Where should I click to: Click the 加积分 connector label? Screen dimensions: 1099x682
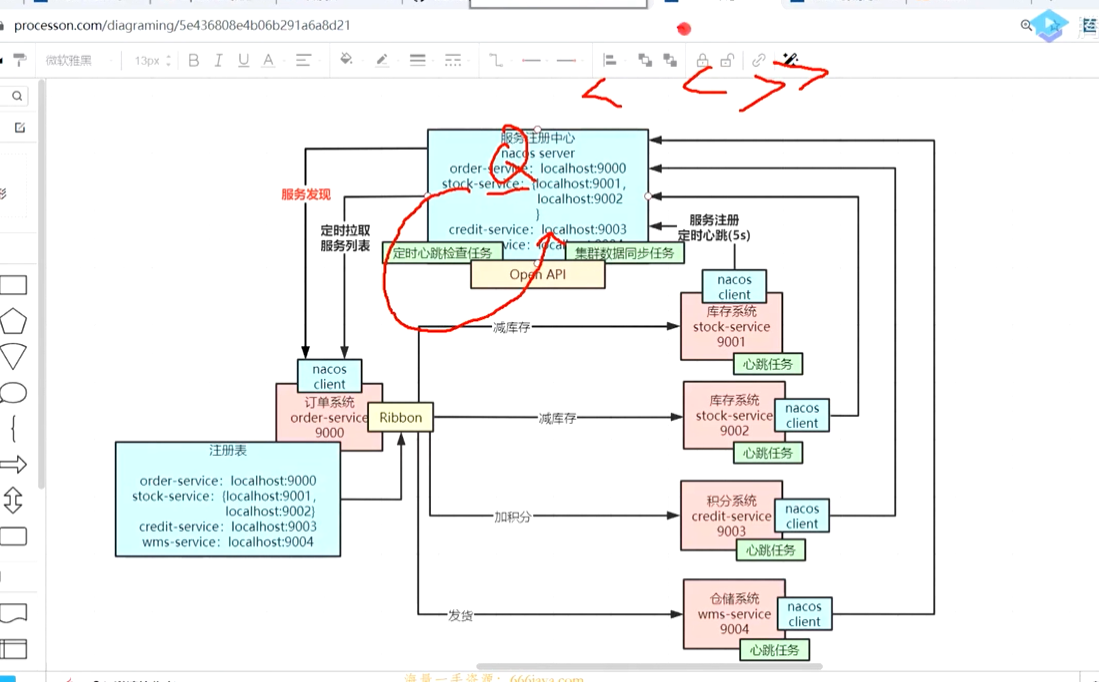coord(512,517)
